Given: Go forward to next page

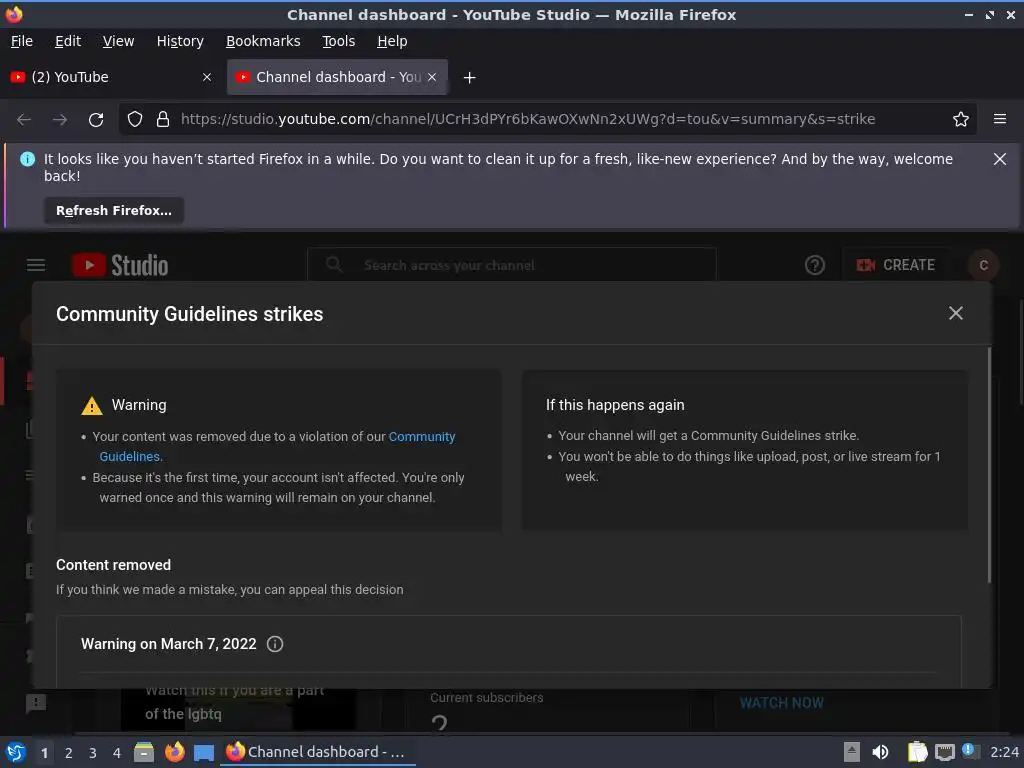Looking at the screenshot, I should [60, 120].
